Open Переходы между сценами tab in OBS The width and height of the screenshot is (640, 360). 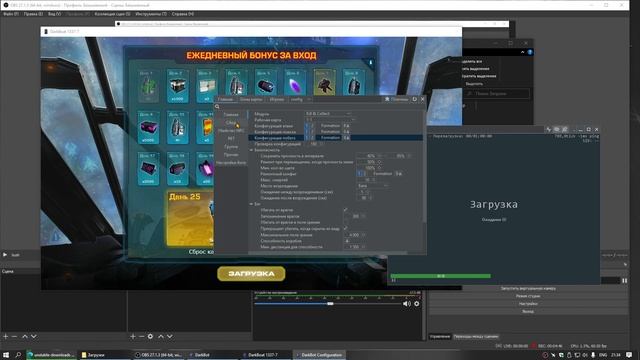[476, 337]
